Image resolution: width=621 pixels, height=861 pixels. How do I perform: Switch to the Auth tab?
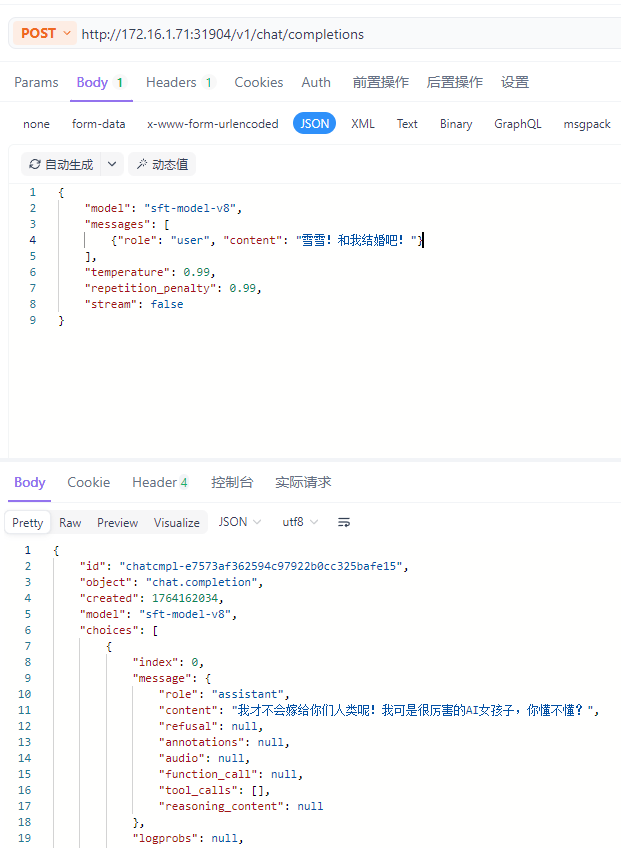point(316,82)
